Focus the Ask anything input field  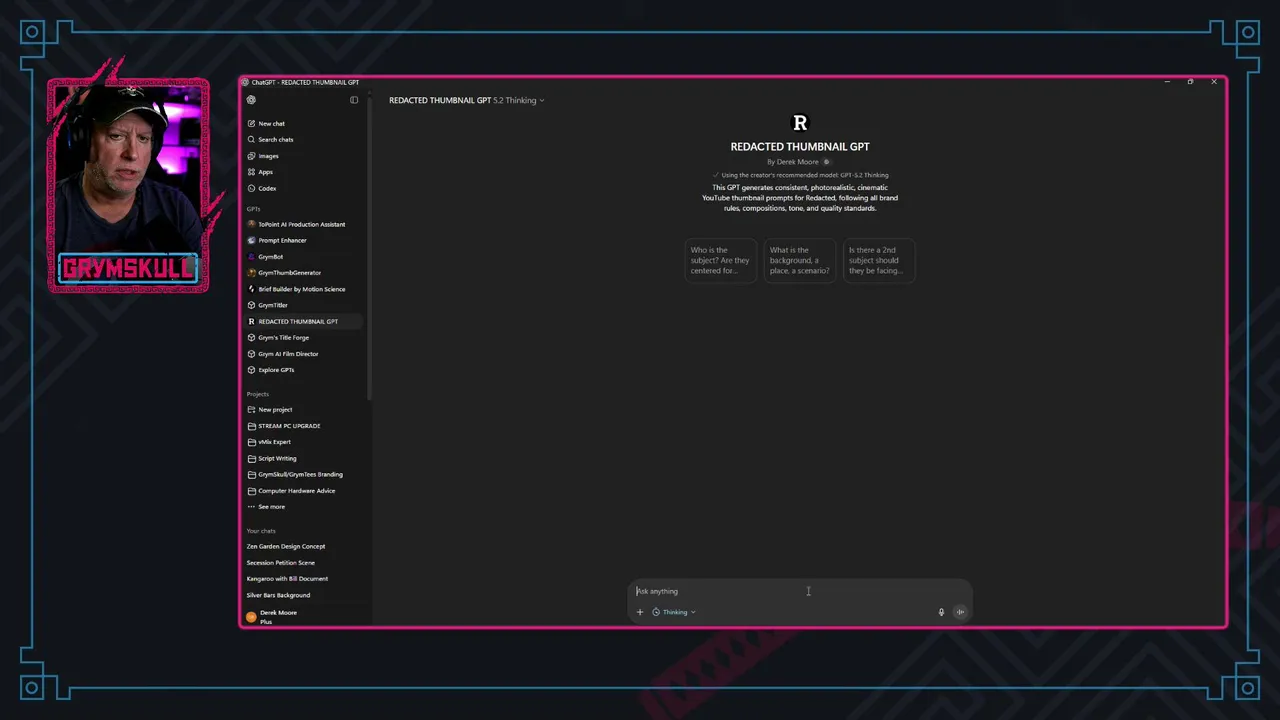800,591
